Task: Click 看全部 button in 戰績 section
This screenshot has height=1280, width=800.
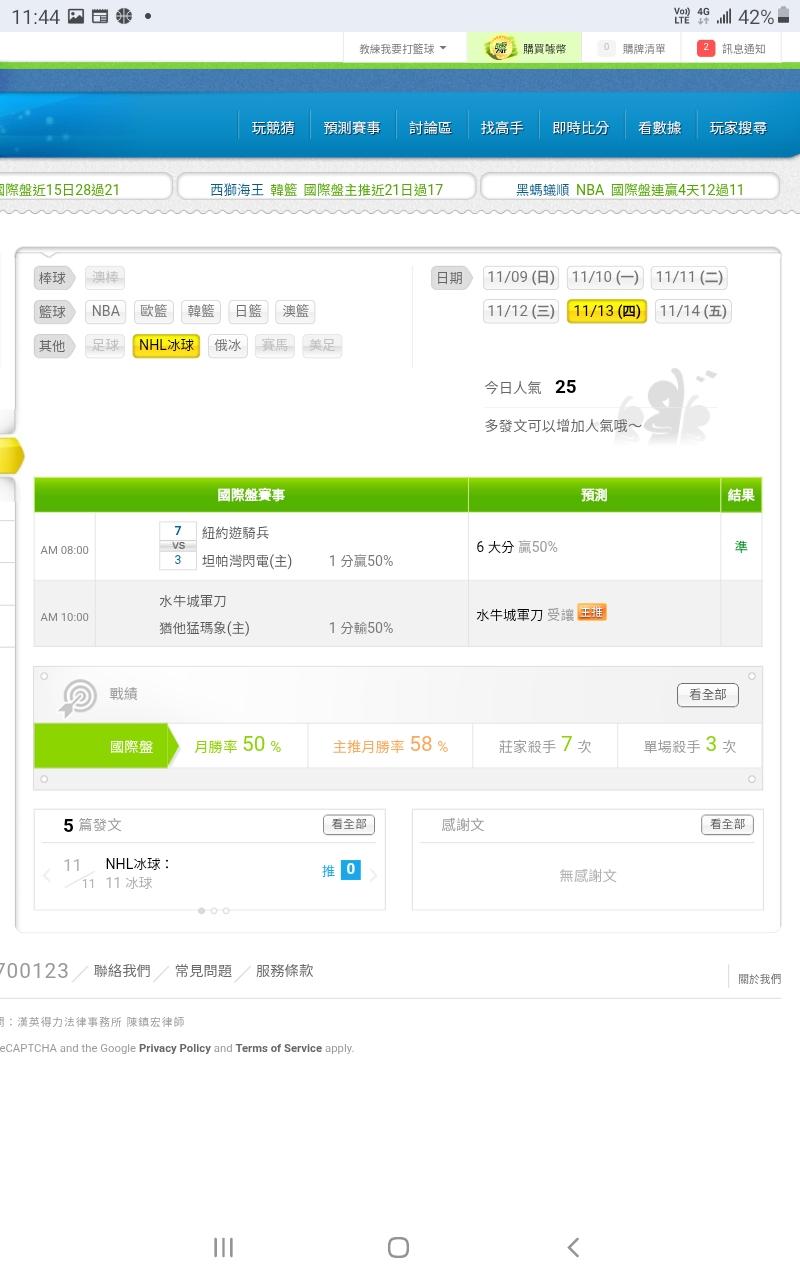Action: pos(707,694)
